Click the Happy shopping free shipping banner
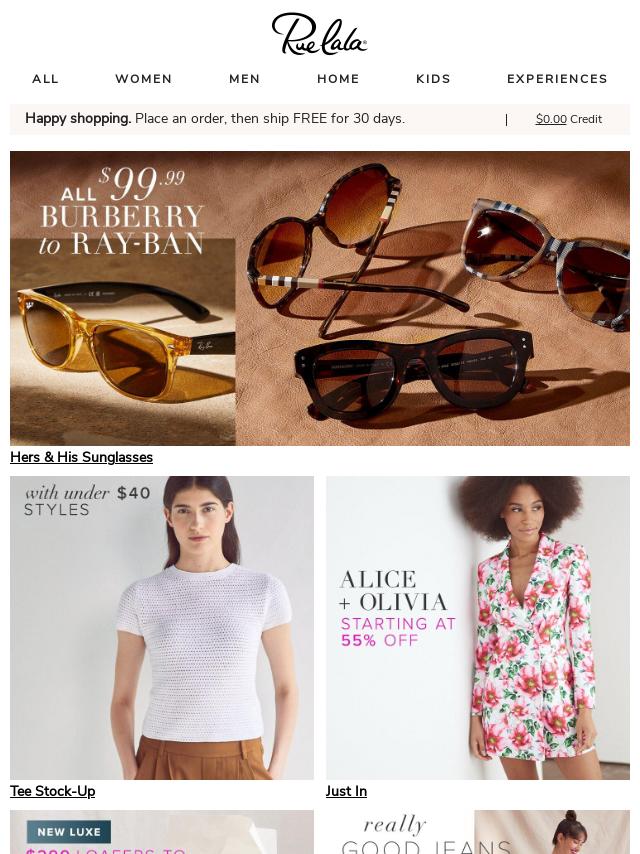 (x=215, y=119)
